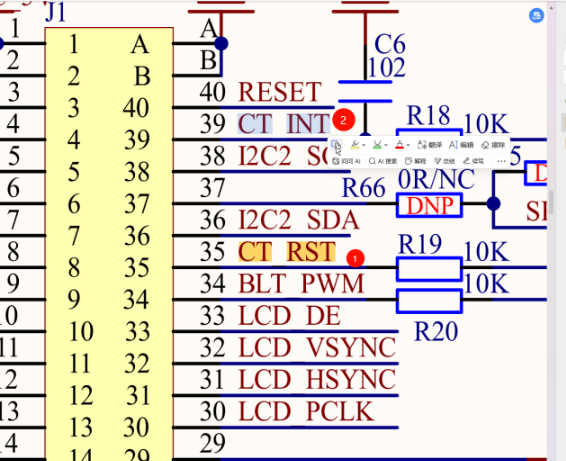Image resolution: width=566 pixels, height=461 pixels.
Task: Click the LCD_HSYNC net label
Action: pos(317,379)
